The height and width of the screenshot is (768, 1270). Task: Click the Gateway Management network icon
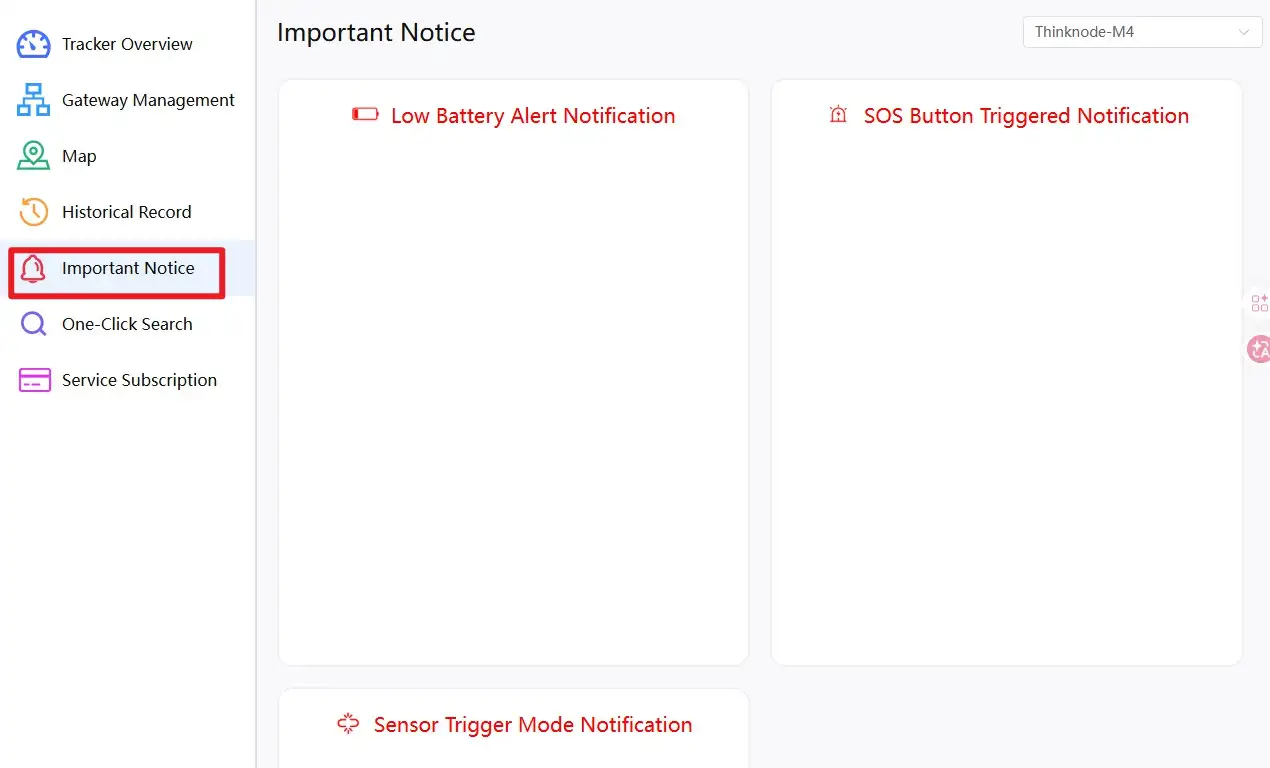click(34, 100)
